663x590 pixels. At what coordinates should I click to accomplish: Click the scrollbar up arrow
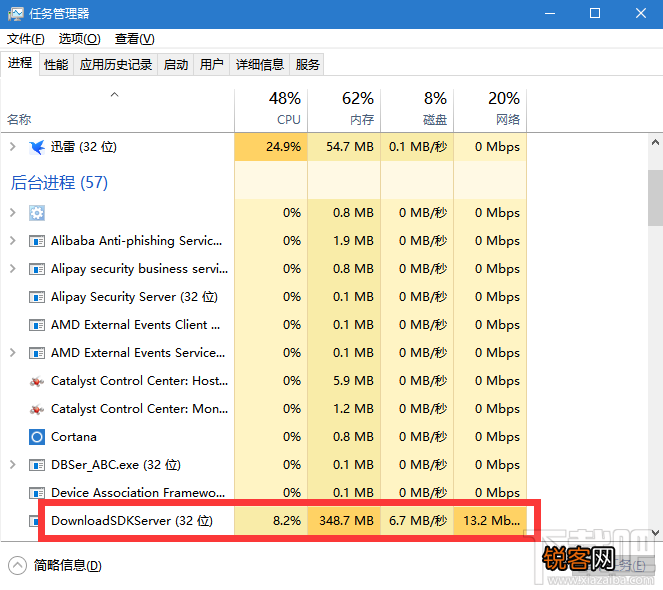coord(655,142)
